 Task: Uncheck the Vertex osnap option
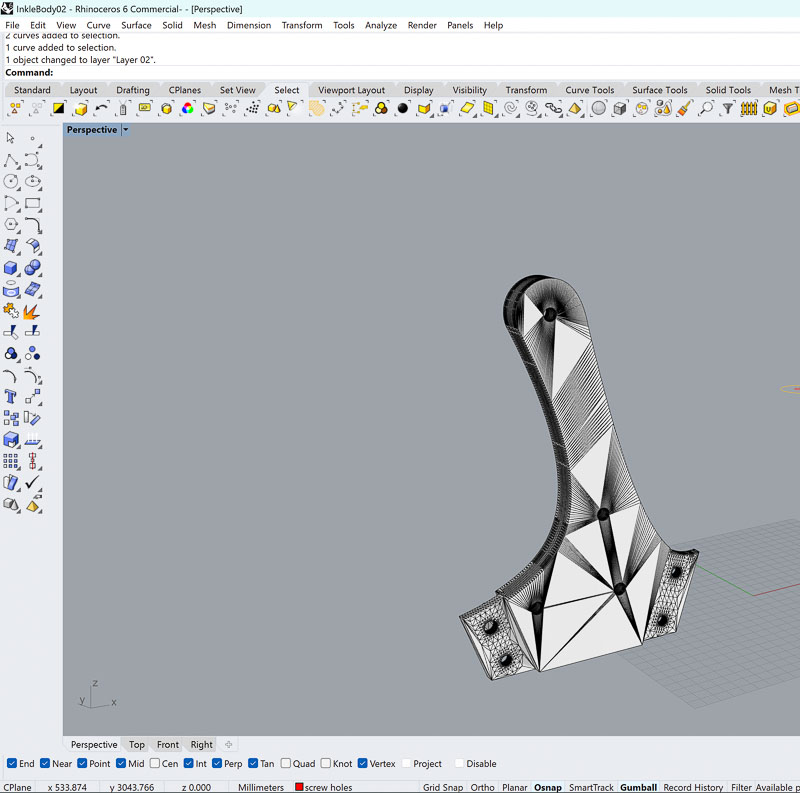click(x=363, y=764)
